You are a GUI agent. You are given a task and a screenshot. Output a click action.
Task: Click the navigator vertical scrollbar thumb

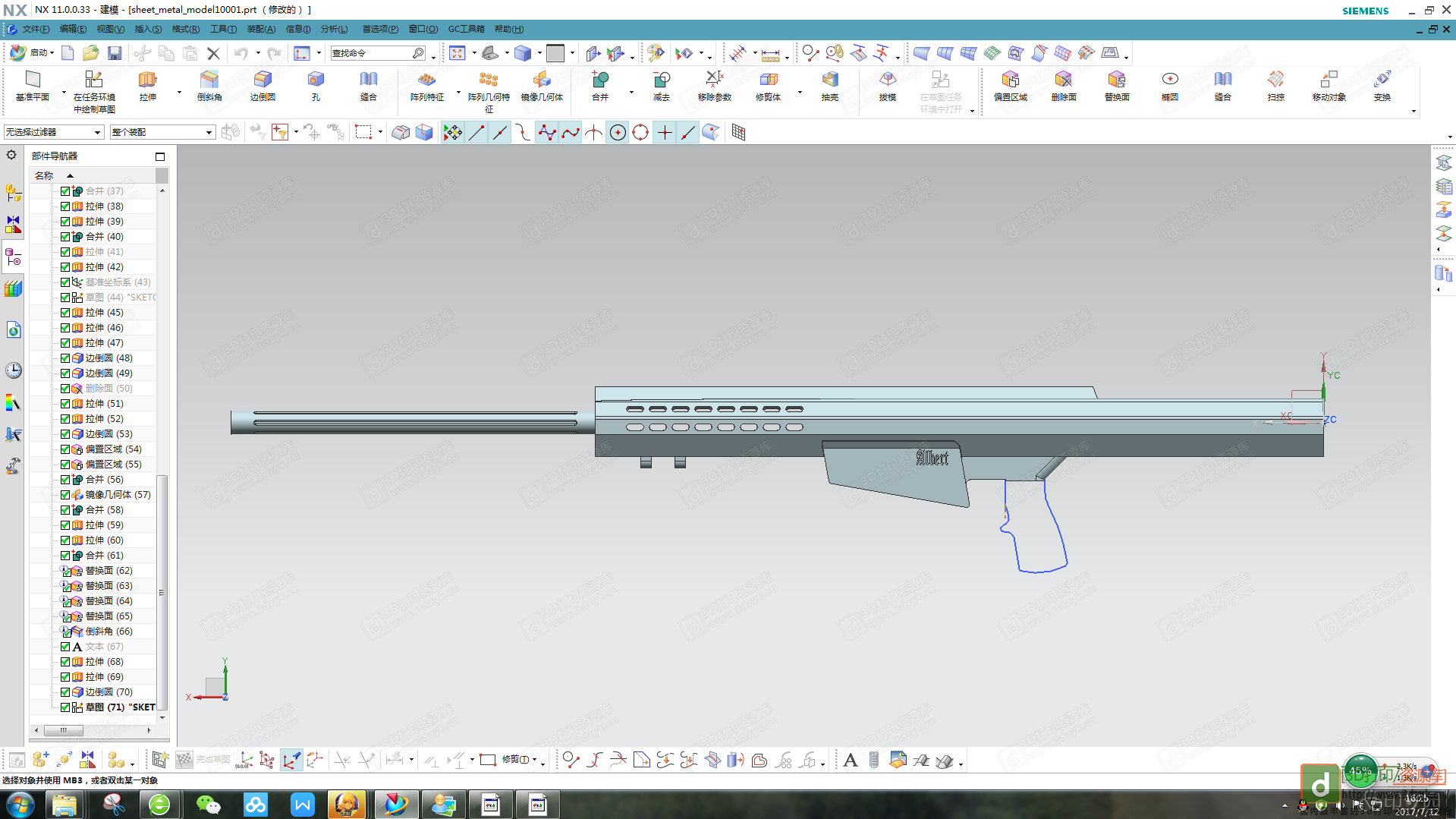click(162, 592)
